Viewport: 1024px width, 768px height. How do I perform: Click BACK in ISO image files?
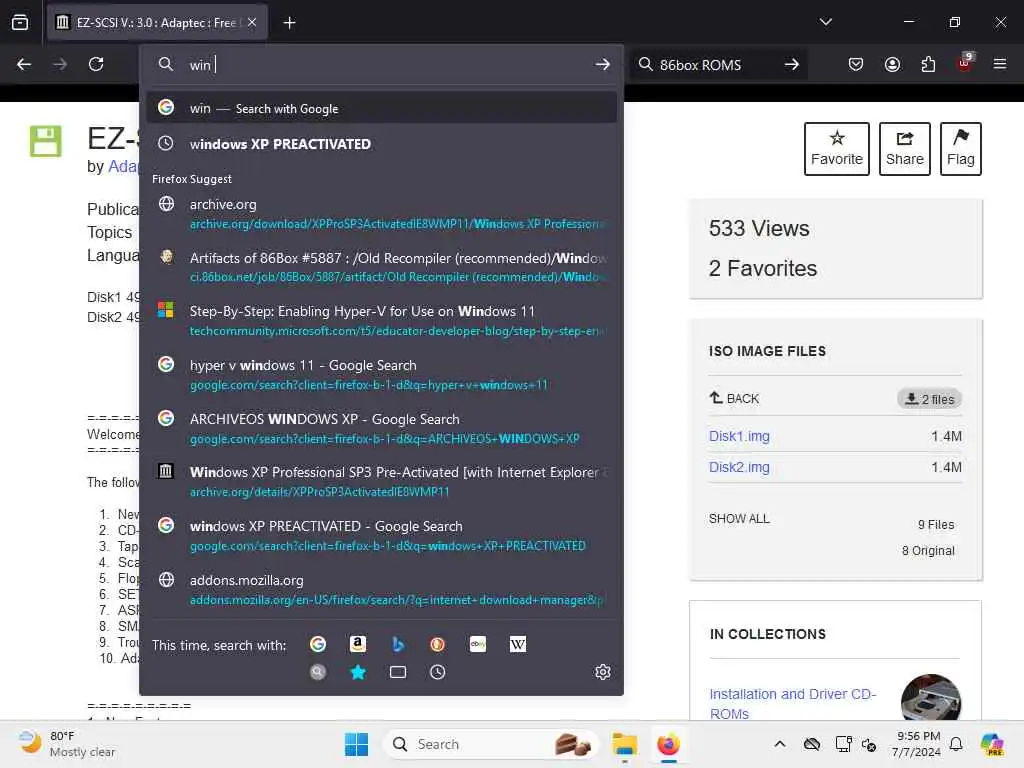[x=734, y=398]
